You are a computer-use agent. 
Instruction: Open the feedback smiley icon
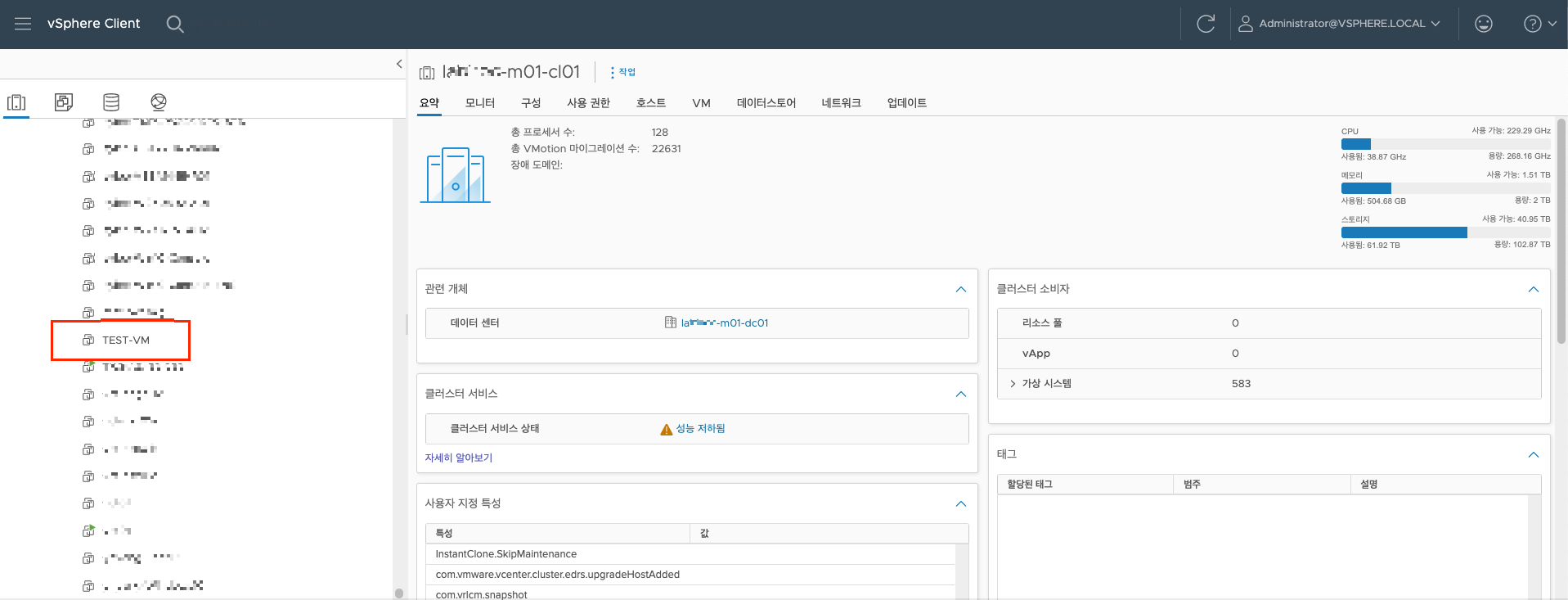point(1484,24)
